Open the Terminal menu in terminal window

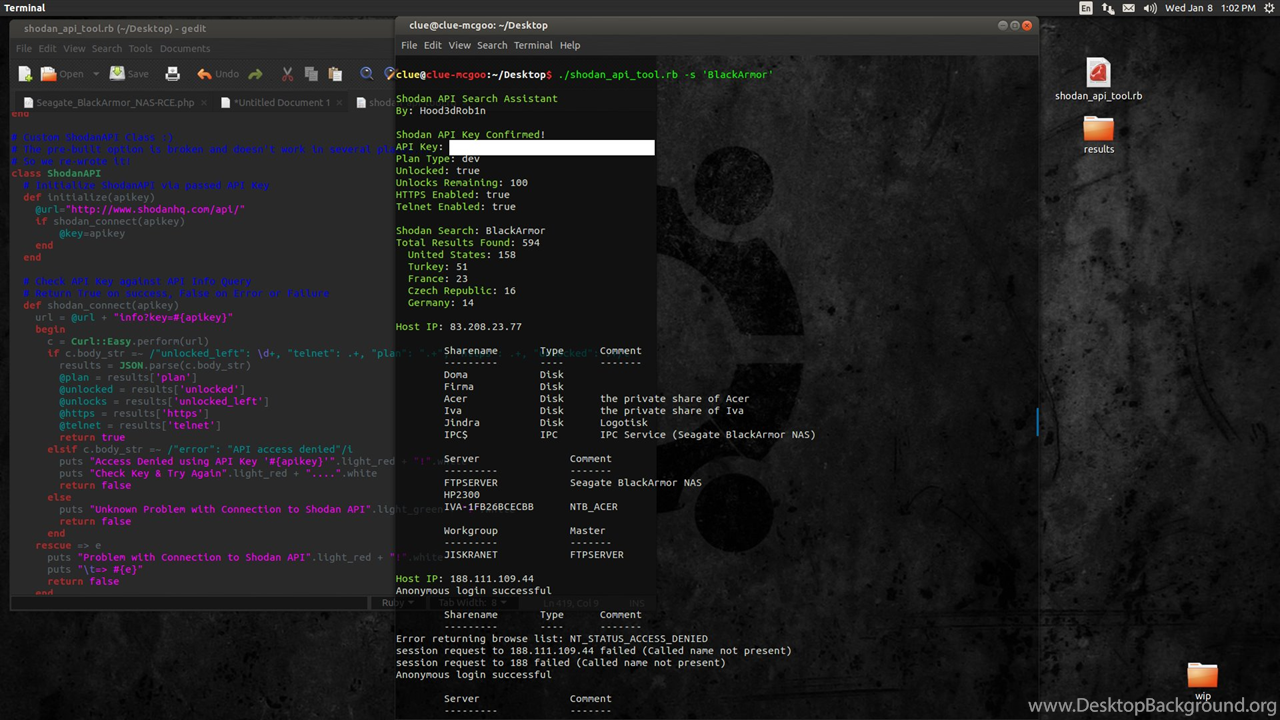[x=532, y=45]
